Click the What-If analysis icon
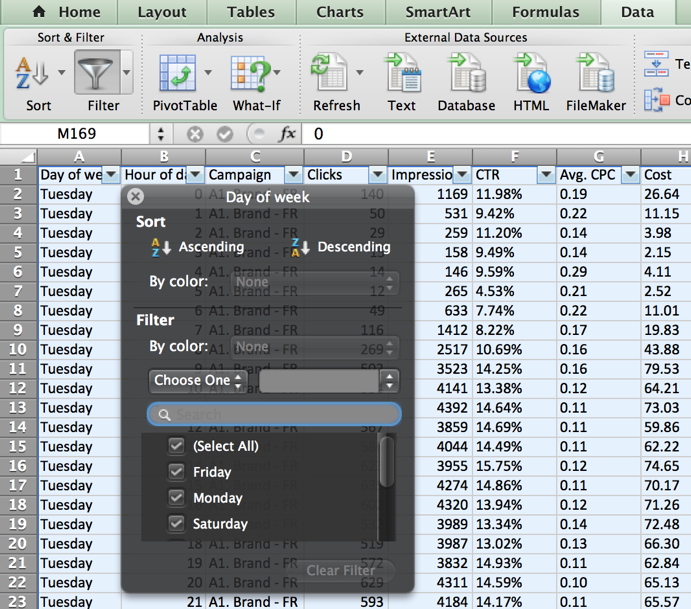This screenshot has width=691, height=609. coord(249,74)
